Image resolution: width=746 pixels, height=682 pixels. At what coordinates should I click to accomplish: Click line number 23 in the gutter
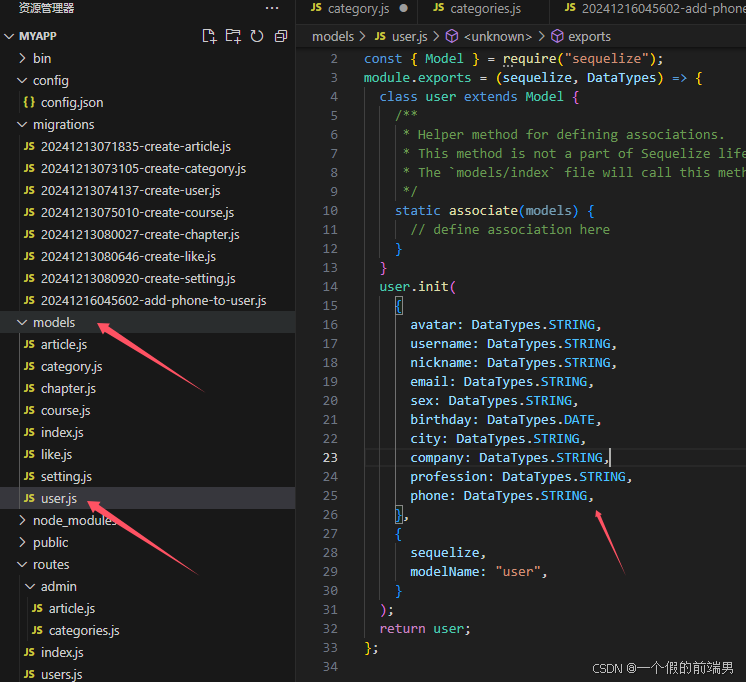pos(330,457)
